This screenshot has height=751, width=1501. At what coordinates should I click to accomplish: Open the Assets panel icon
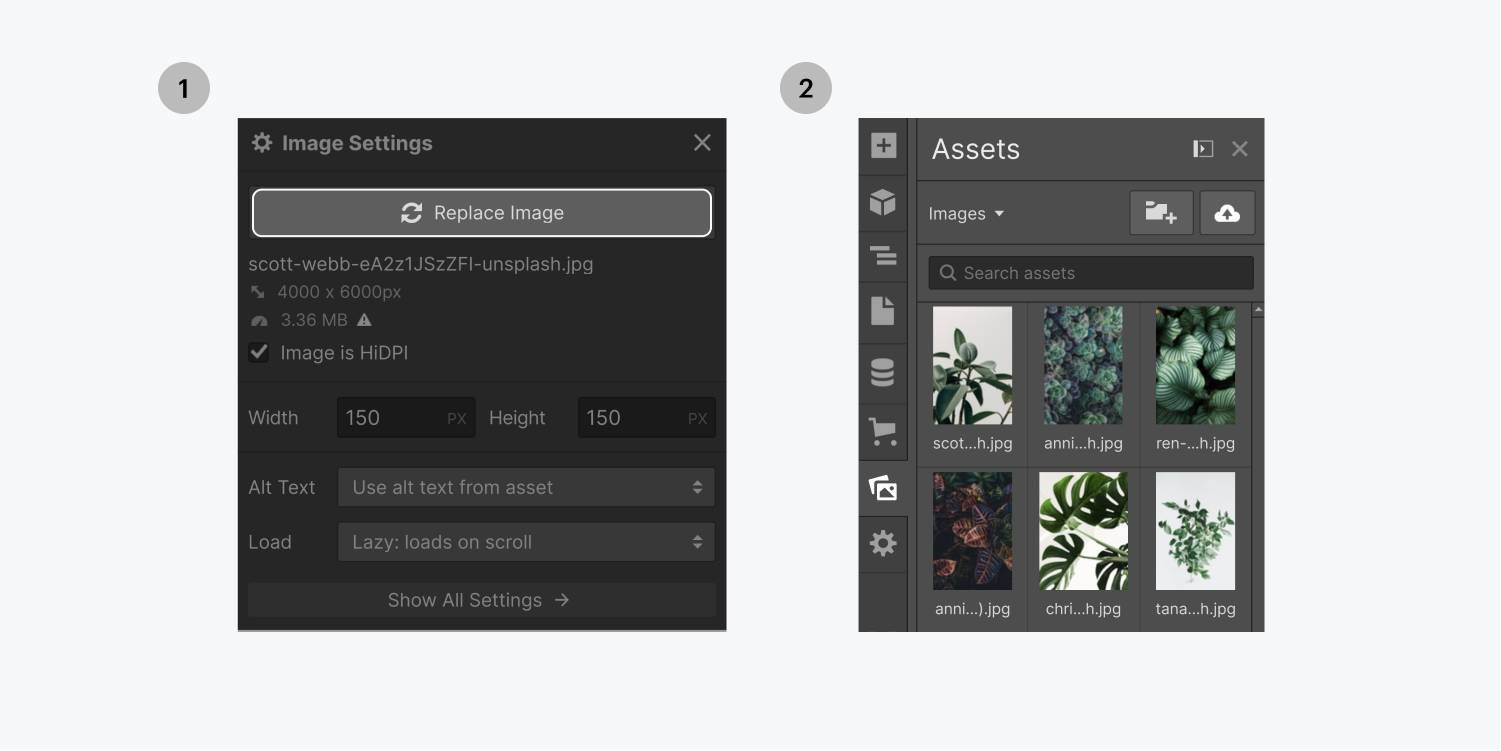[883, 488]
